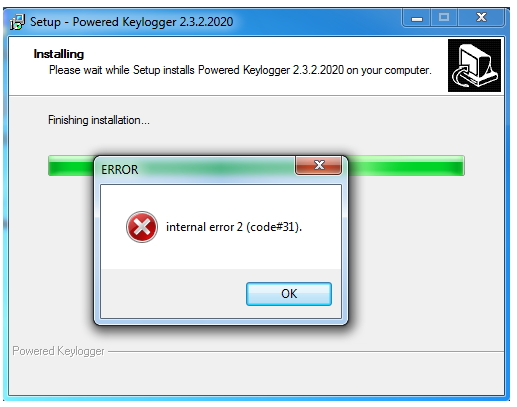Click green progress bar left of dialog
517x407 pixels.
click(71, 166)
